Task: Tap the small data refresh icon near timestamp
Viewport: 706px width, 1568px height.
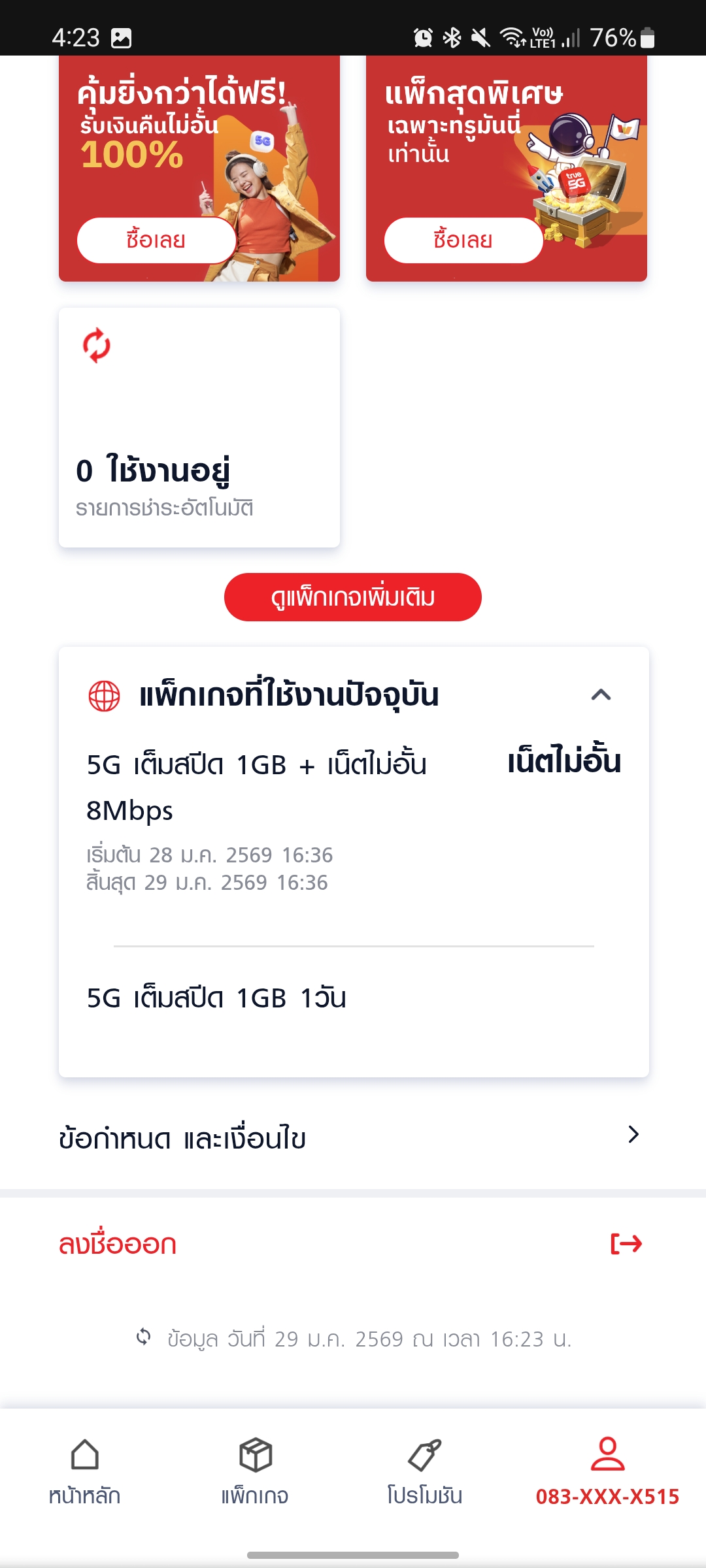Action: (x=143, y=1337)
